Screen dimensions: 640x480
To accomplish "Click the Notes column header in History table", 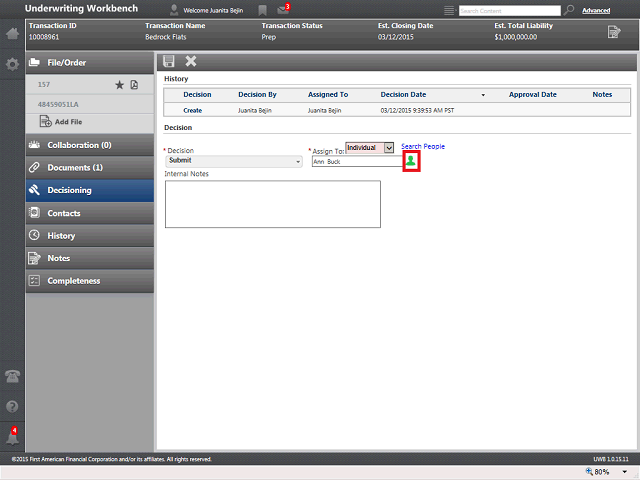I will [602, 95].
